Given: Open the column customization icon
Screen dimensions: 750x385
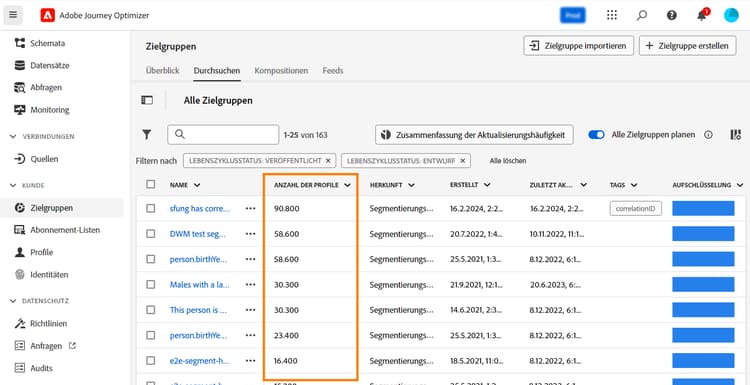Looking at the screenshot, I should click(x=736, y=135).
